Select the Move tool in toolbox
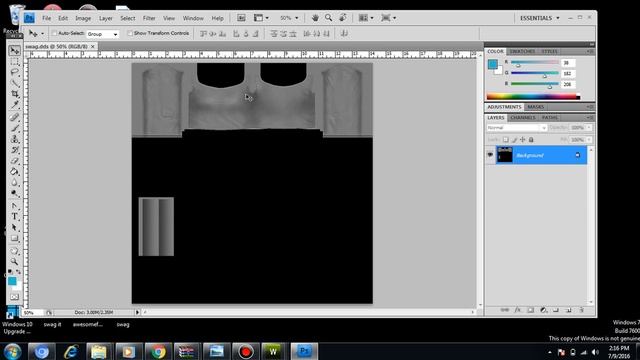This screenshot has height=360, width=640. [15, 50]
